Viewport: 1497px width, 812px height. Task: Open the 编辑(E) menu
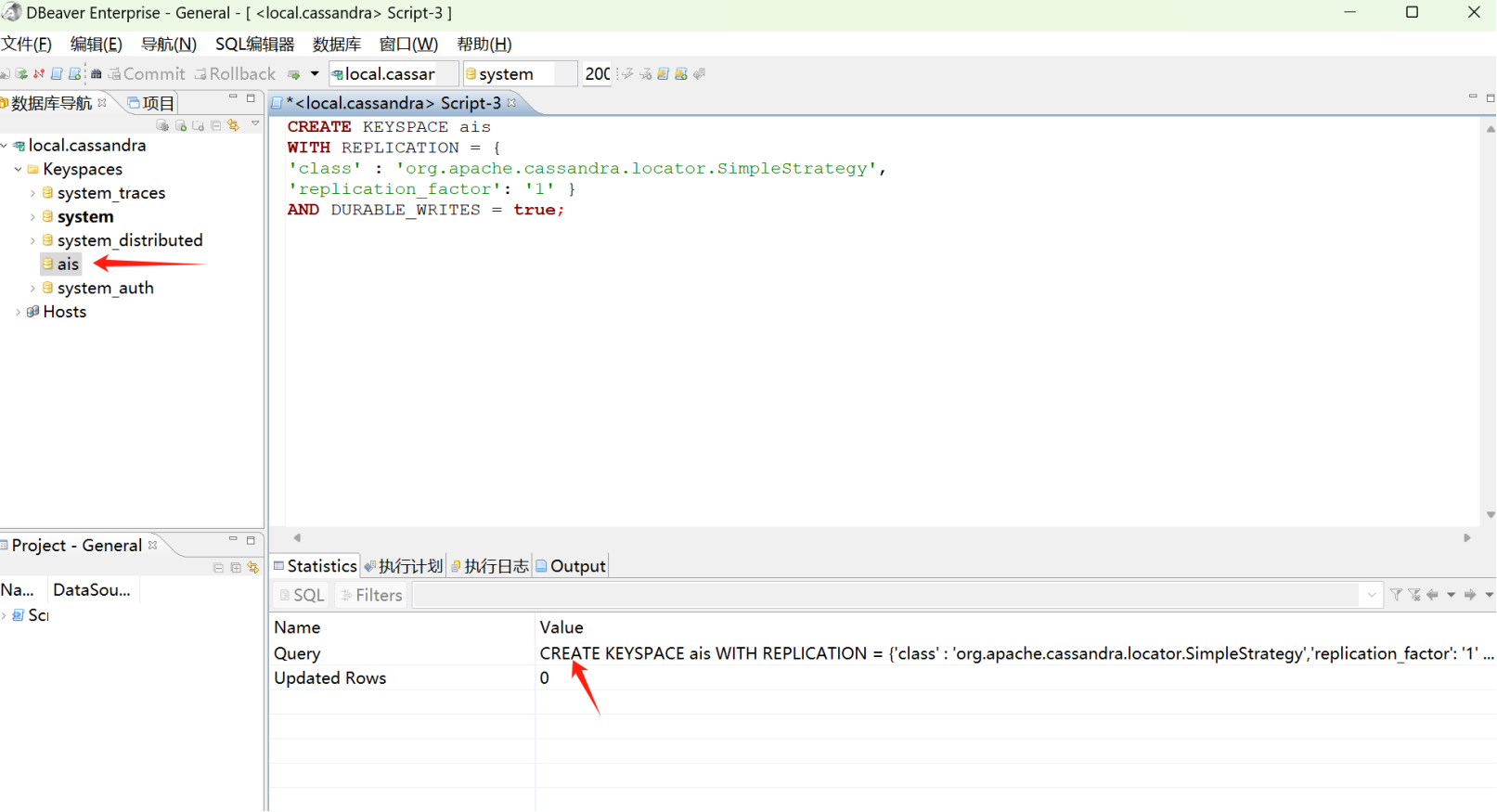pos(97,45)
